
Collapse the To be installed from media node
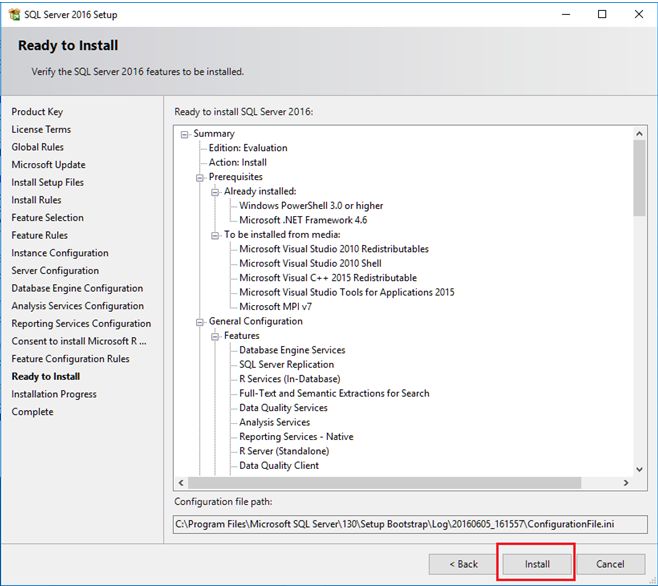click(215, 235)
